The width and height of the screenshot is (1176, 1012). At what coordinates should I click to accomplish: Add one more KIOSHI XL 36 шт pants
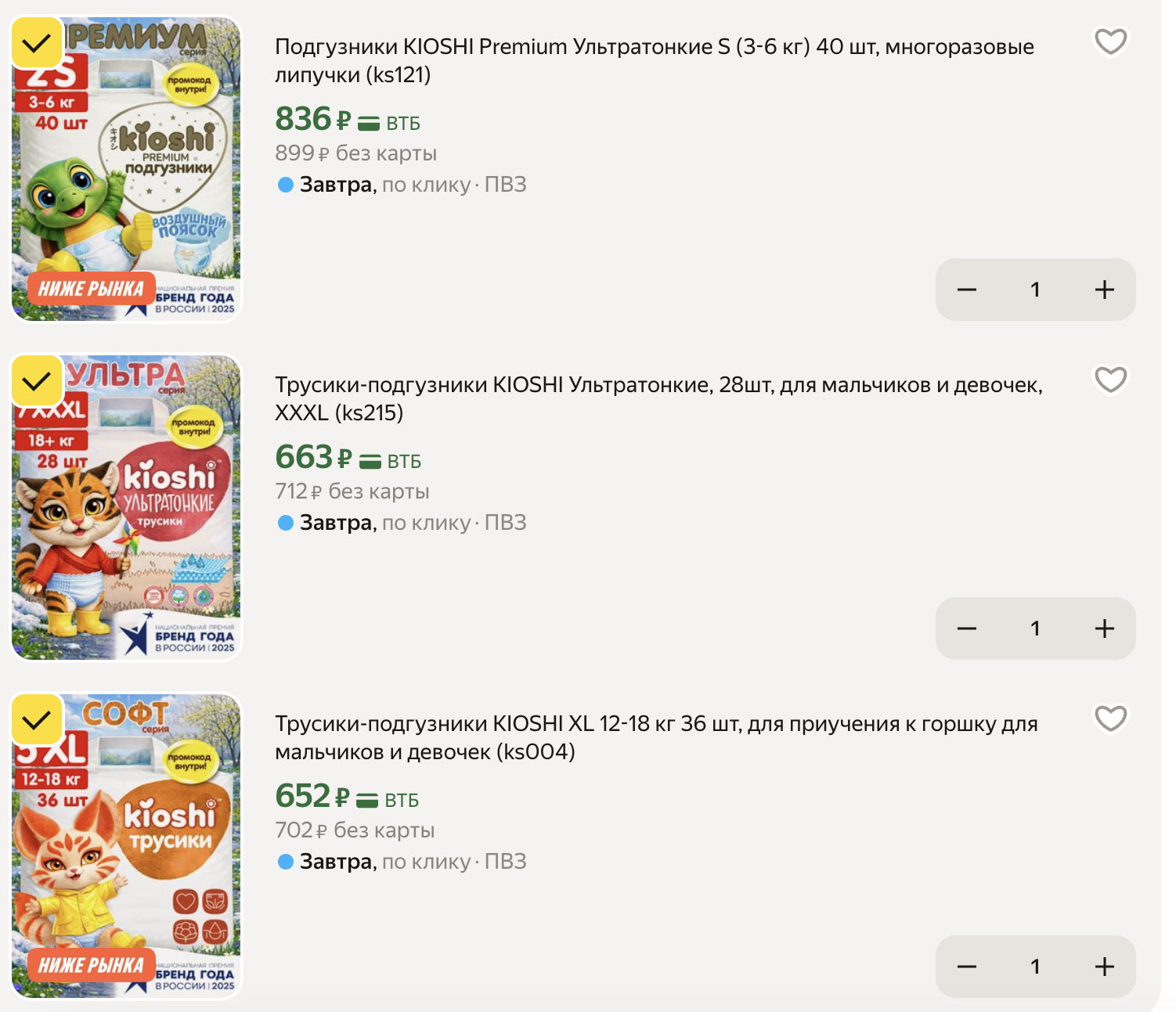point(1104,967)
